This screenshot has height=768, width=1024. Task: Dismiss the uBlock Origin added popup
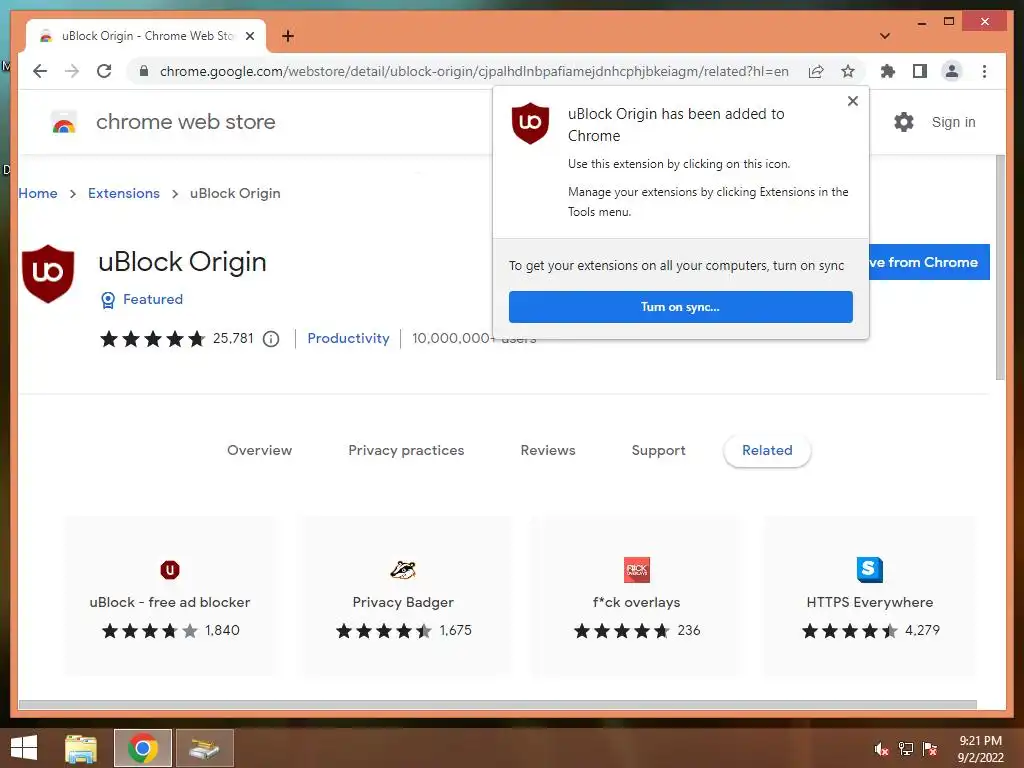[x=852, y=101]
